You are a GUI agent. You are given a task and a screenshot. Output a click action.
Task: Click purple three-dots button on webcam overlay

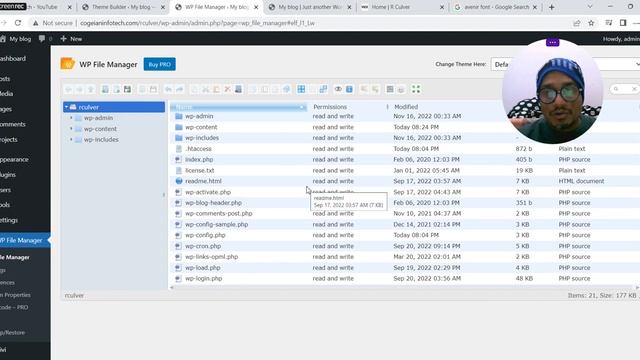[552, 42]
